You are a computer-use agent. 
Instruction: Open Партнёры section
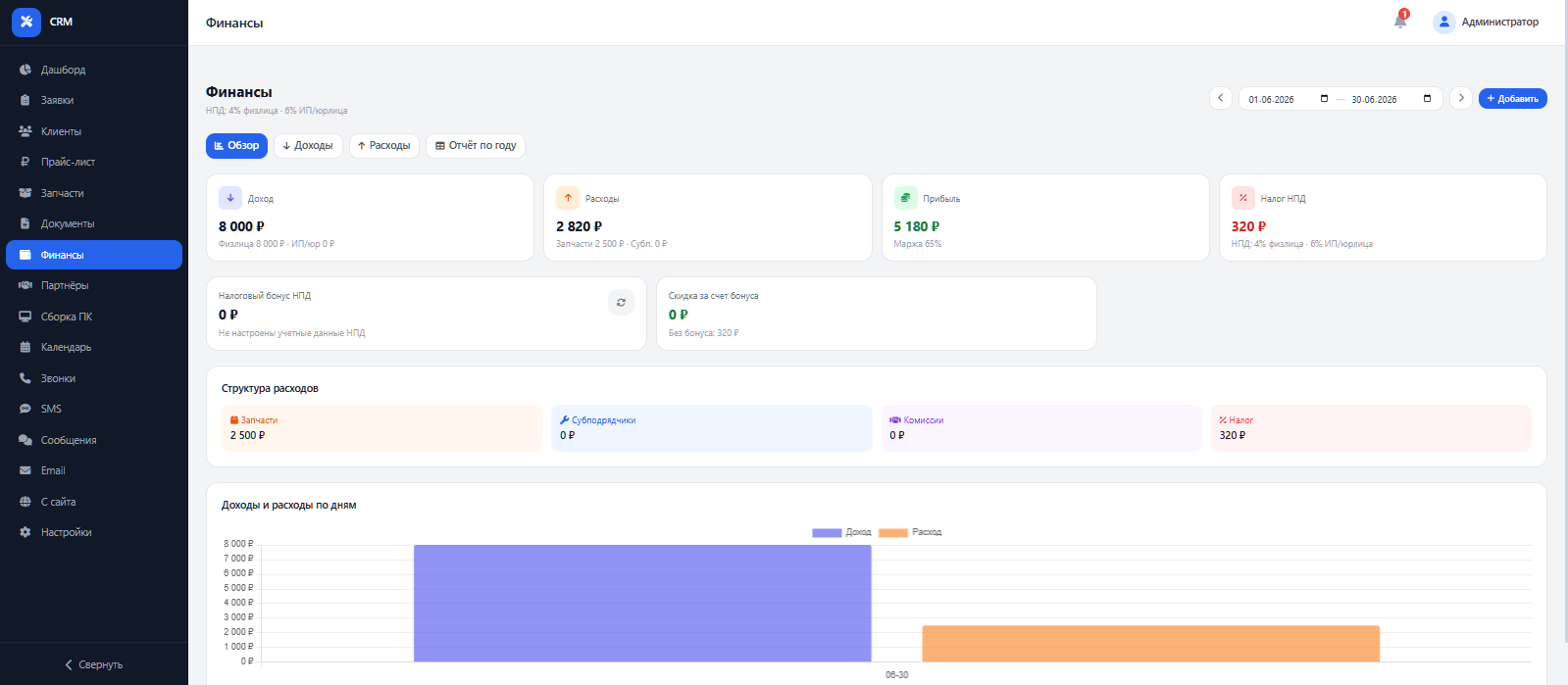click(x=94, y=285)
